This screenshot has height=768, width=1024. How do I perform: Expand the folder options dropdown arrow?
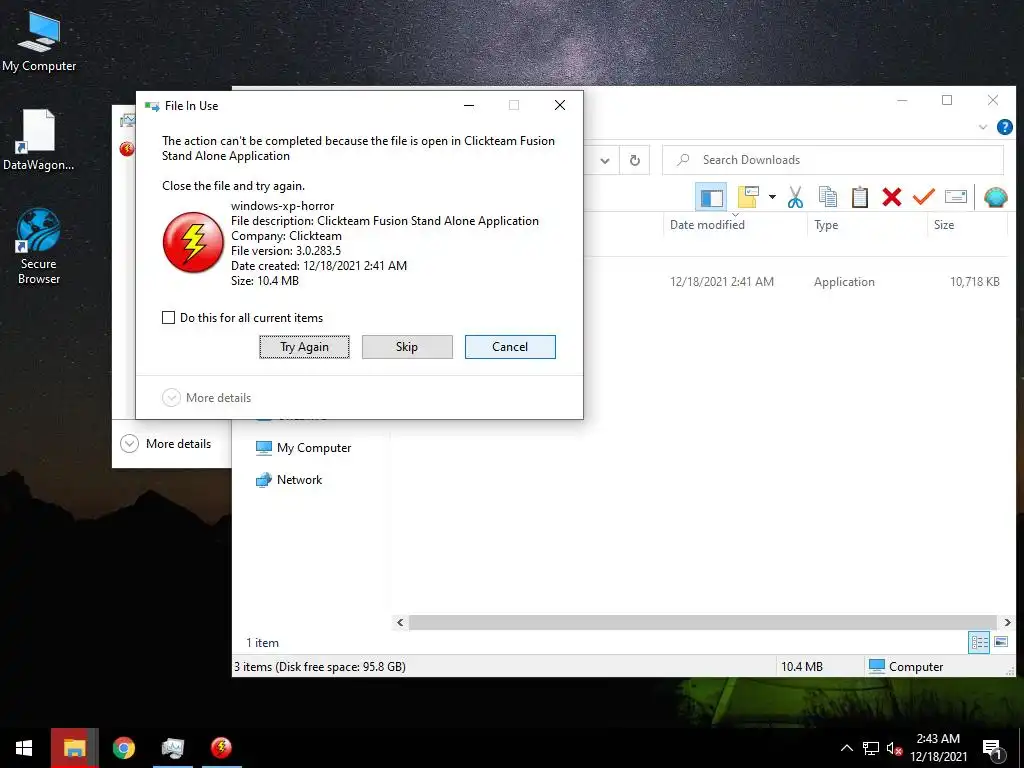coord(772,197)
